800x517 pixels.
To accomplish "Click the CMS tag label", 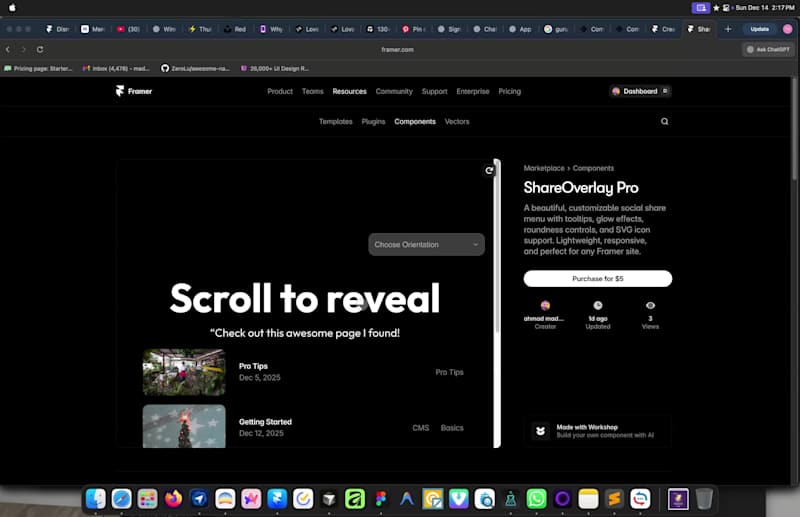I will (420, 428).
